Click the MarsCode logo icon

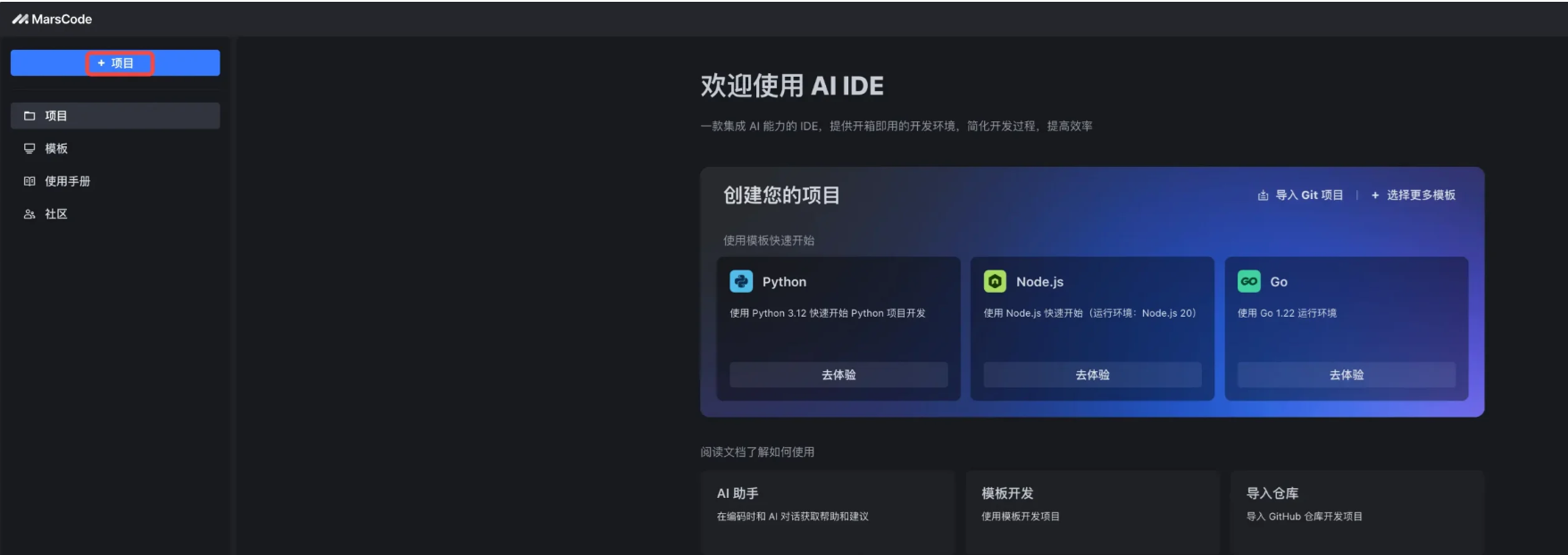coord(20,19)
